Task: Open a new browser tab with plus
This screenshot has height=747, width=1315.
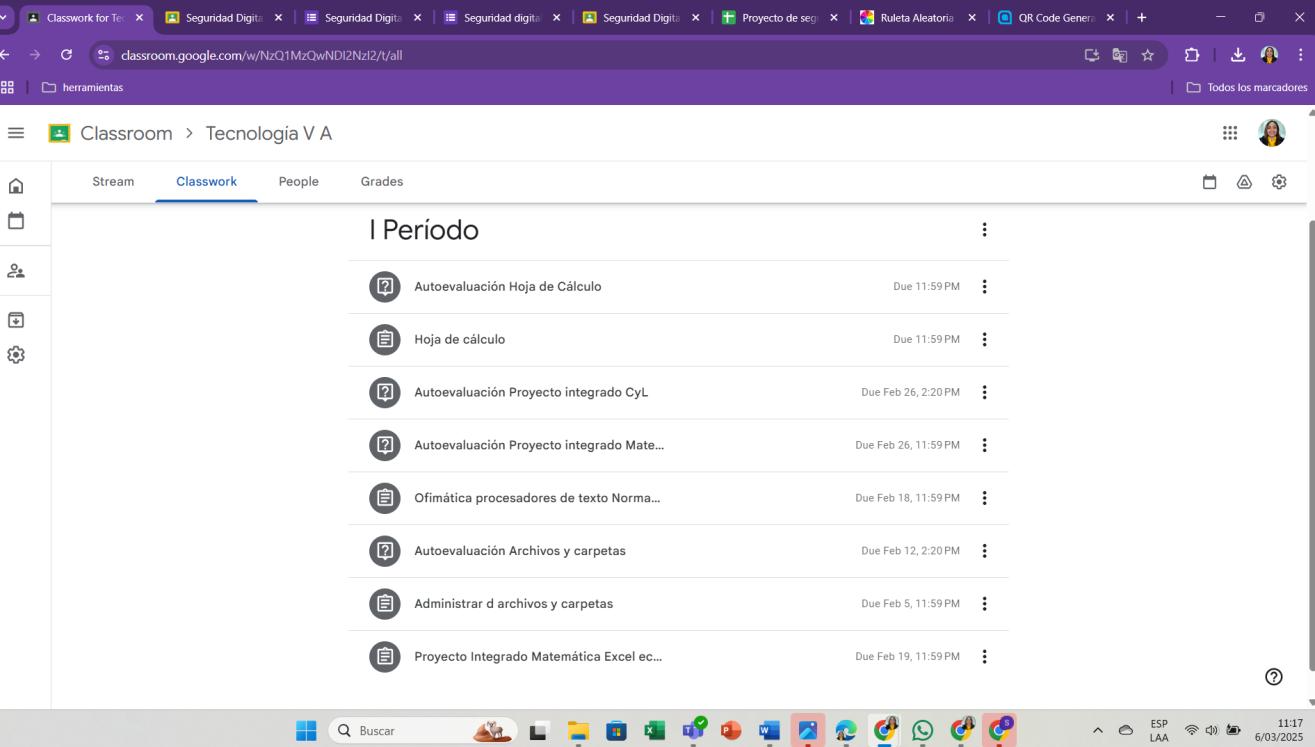Action: click(1142, 18)
